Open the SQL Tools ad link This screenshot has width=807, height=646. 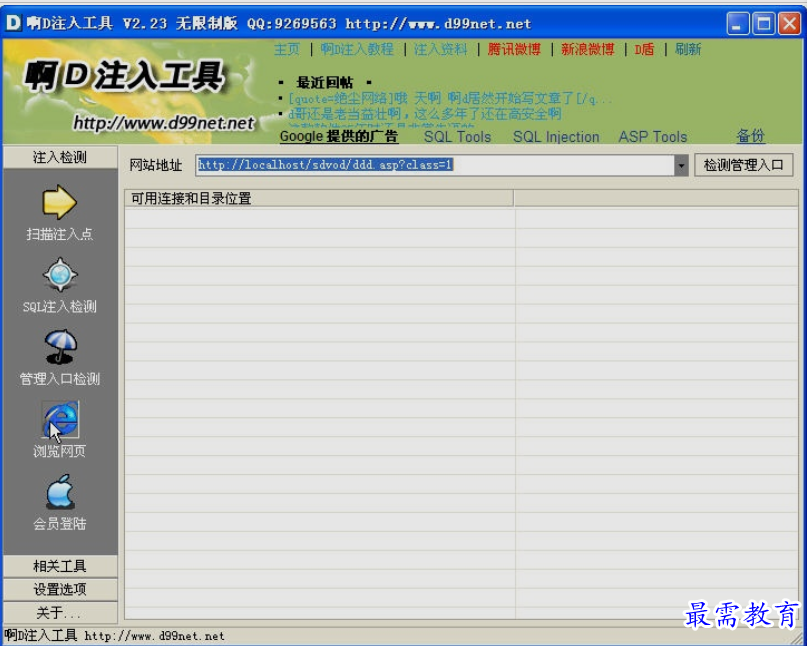pos(457,137)
